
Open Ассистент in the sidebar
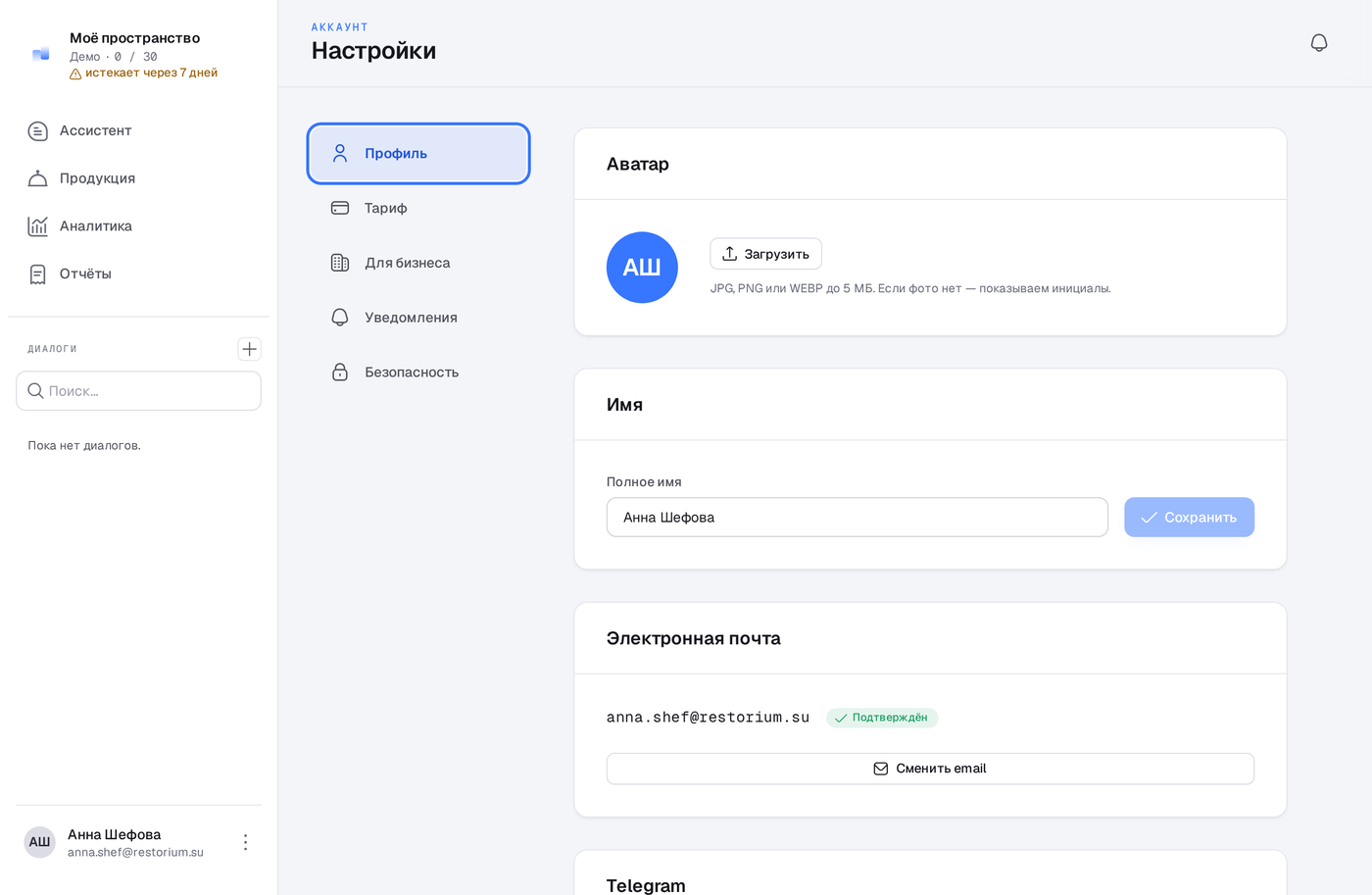[x=138, y=130]
